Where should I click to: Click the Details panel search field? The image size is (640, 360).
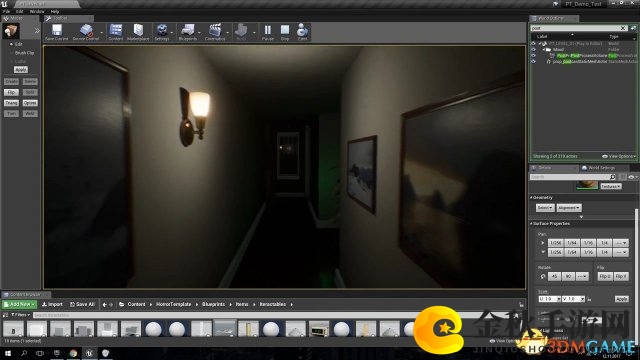point(573,177)
